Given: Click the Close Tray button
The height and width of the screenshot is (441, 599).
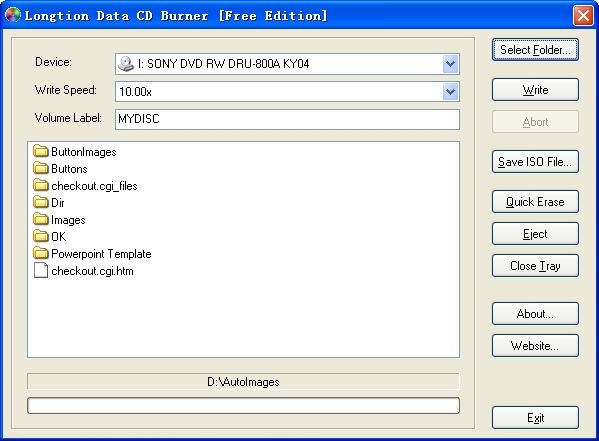Looking at the screenshot, I should point(535,266).
